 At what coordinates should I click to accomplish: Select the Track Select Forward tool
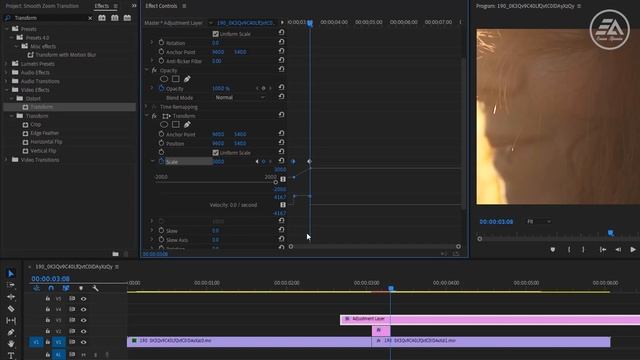click(11, 285)
